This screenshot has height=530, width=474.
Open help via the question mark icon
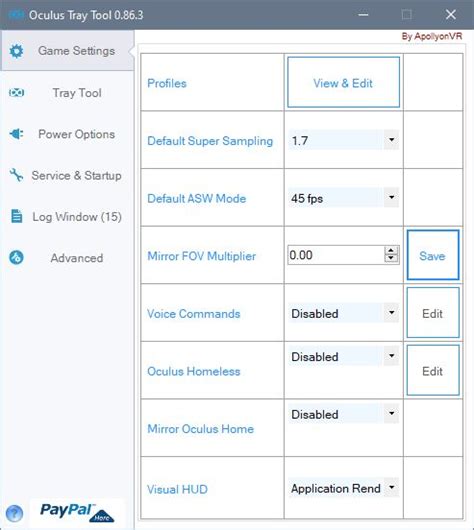tap(14, 514)
